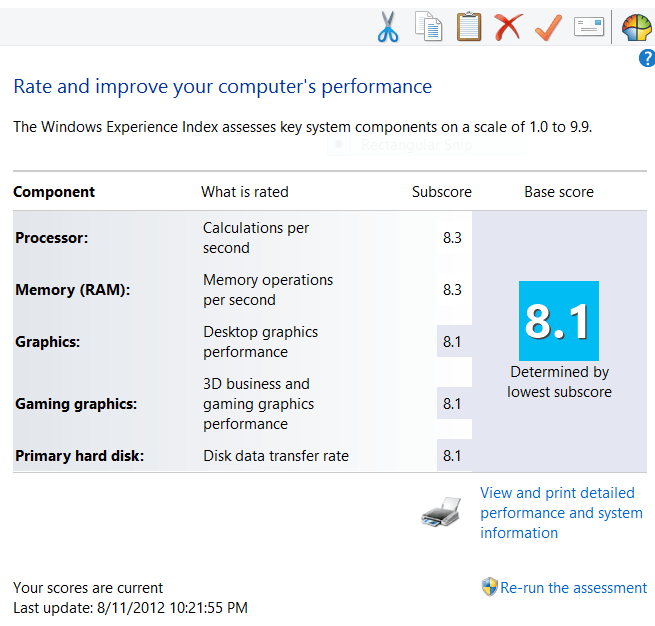The width and height of the screenshot is (655, 626).
Task: Click Disk data transfer rate text
Action: pyautogui.click(x=276, y=456)
